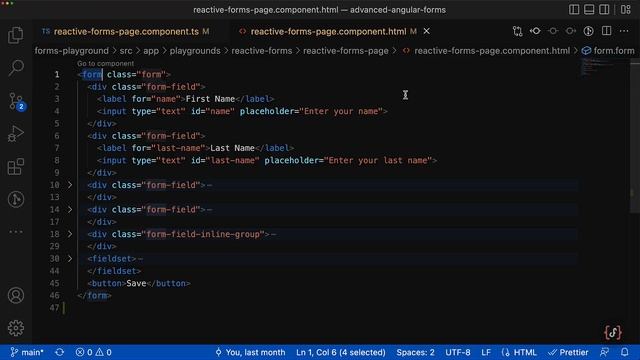Image resolution: width=640 pixels, height=360 pixels.
Task: Click the middle editor action dot icon
Action: pyautogui.click(x=553, y=31)
